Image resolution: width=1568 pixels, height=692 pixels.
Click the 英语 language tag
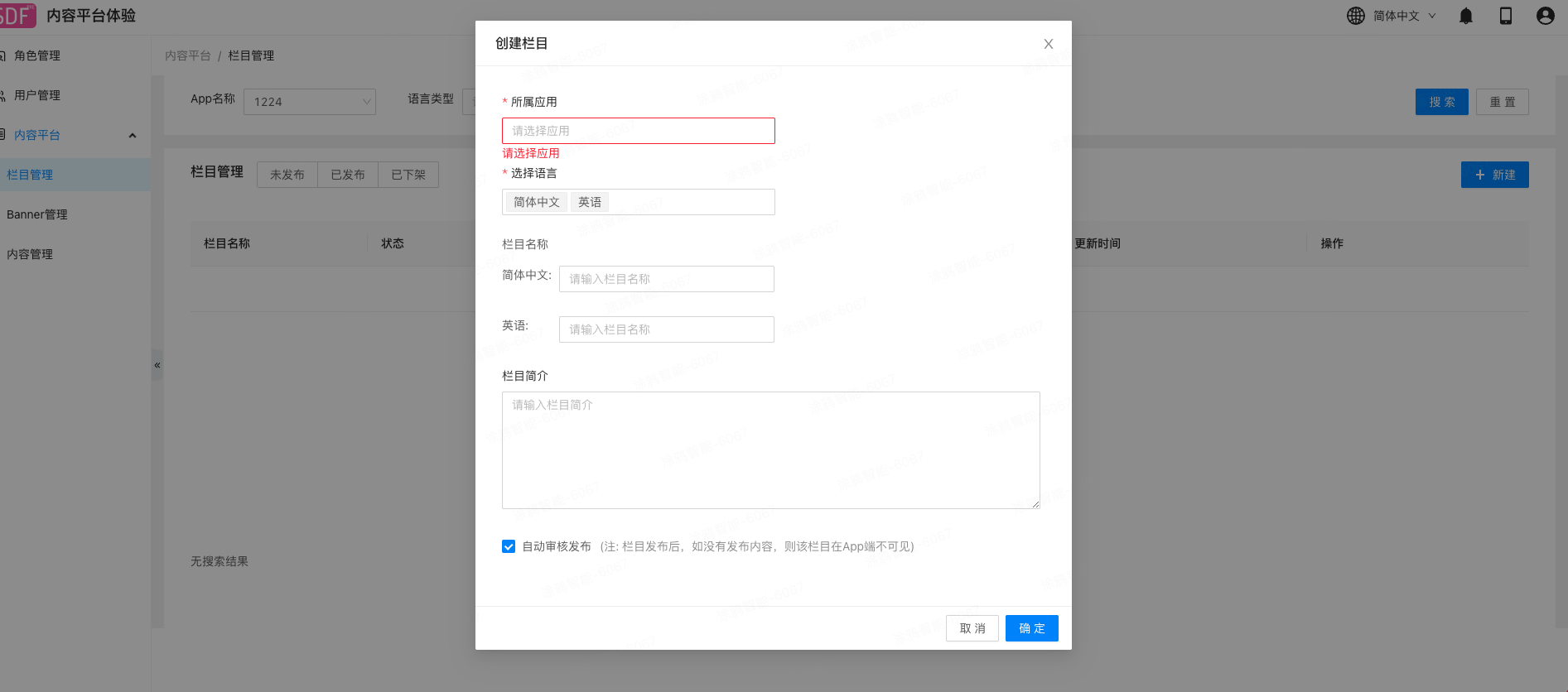coord(590,202)
